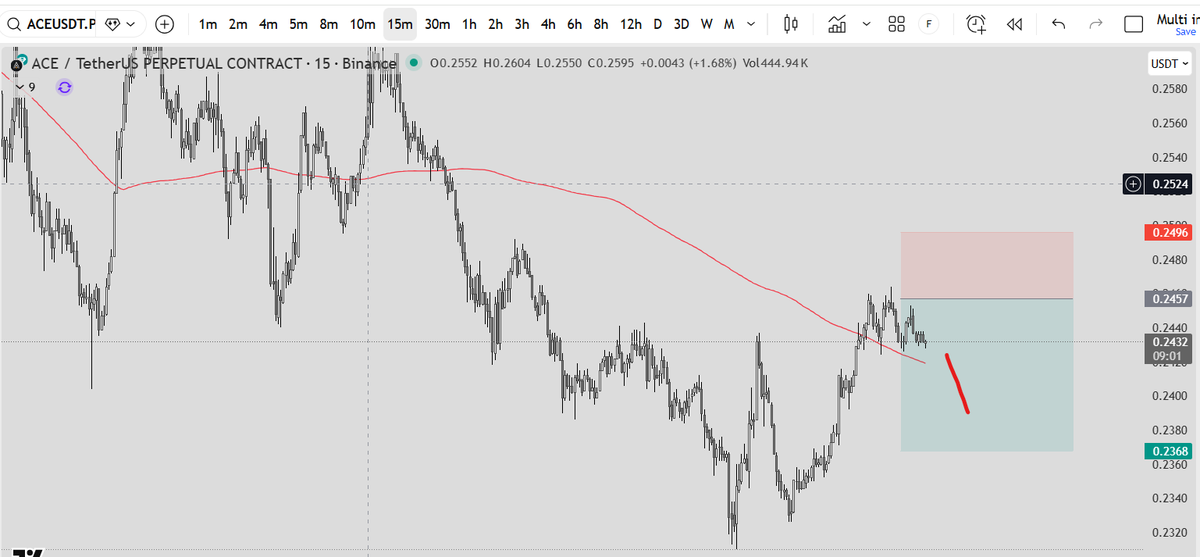Select the gray 0.2457 entry price label
The width and height of the screenshot is (1200, 557).
[1167, 299]
